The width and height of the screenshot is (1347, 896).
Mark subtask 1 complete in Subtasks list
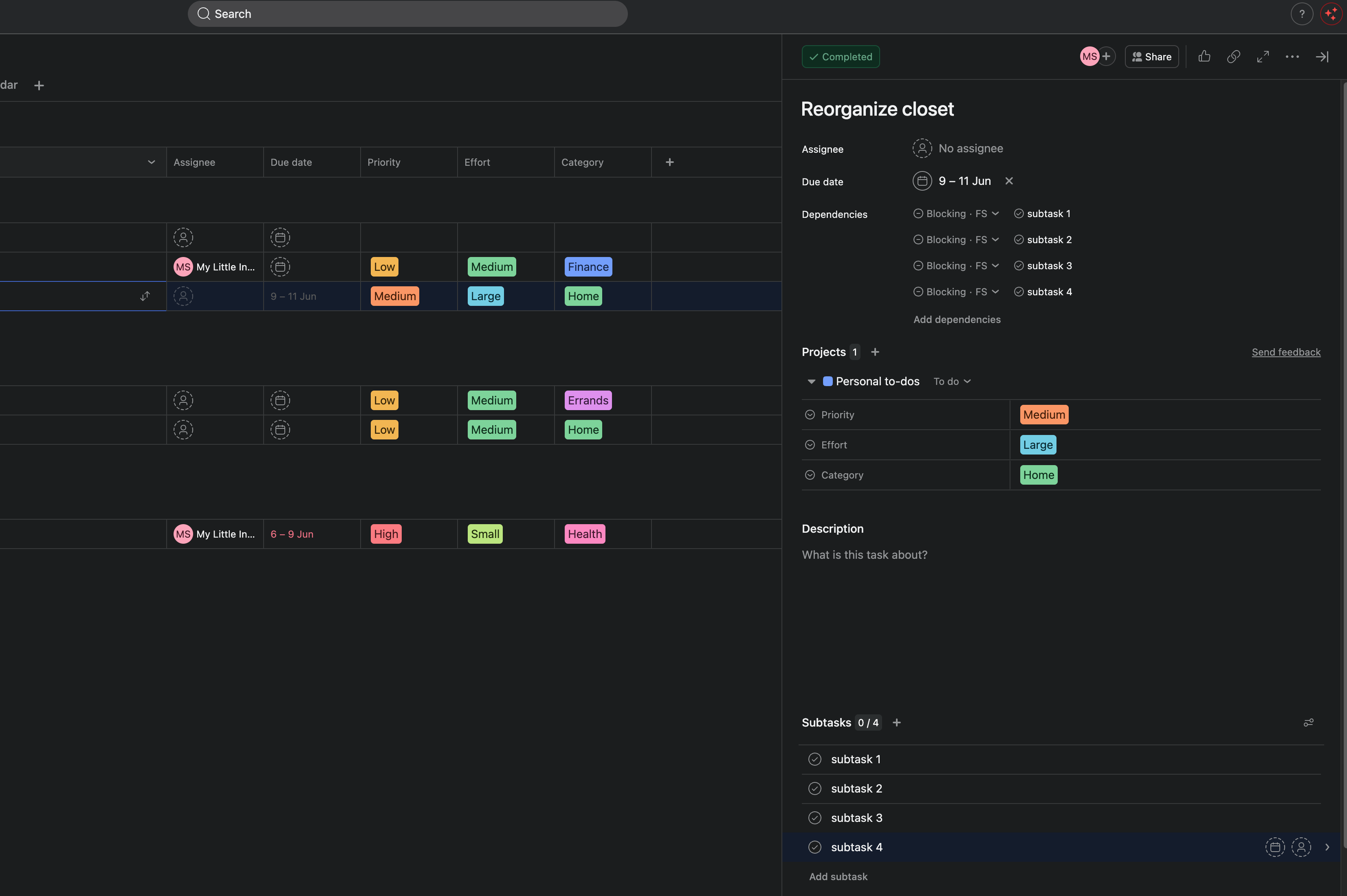coord(815,760)
